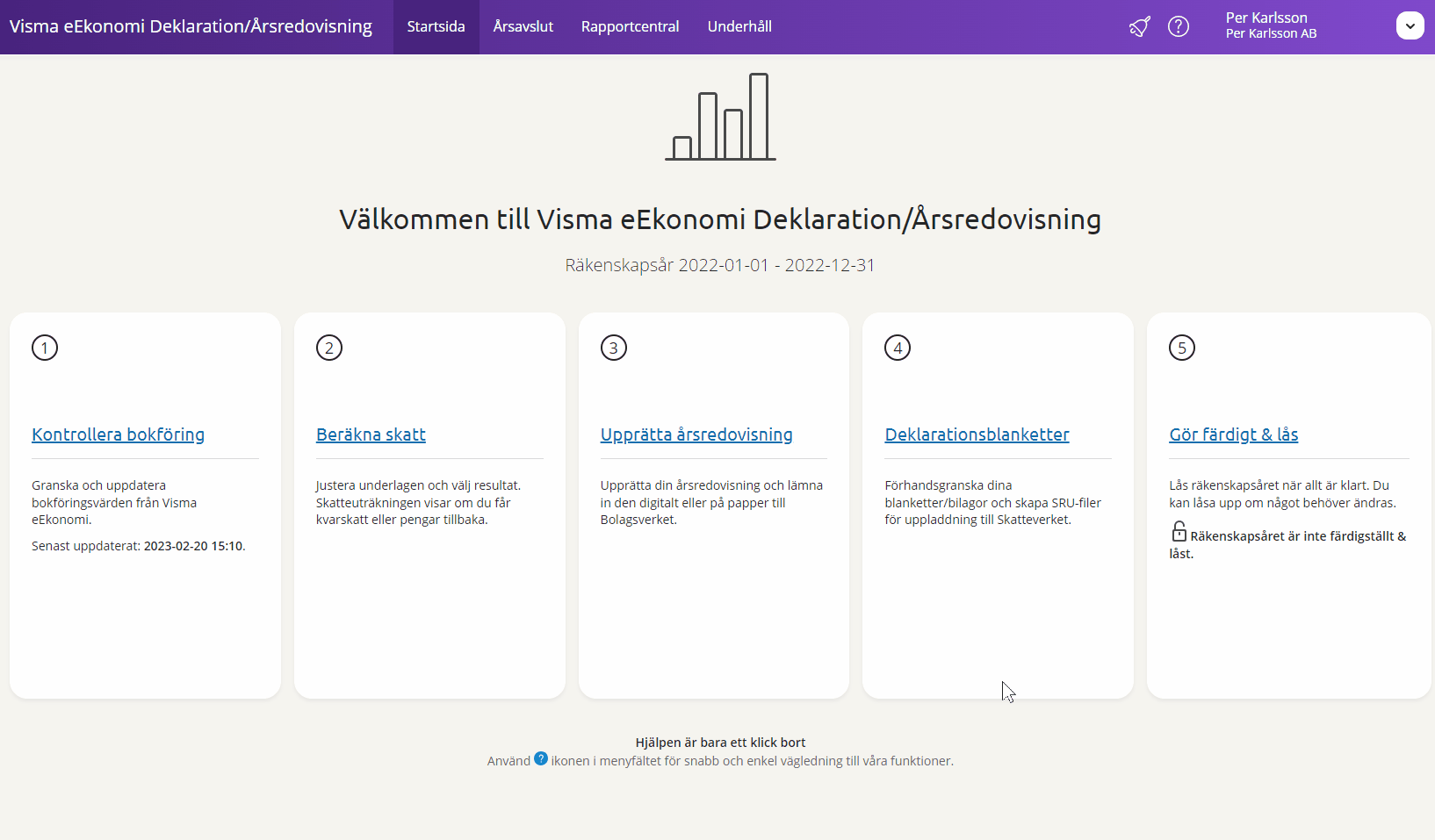Open the Rapportcentral menu
This screenshot has height=840, width=1435.
[x=630, y=26]
